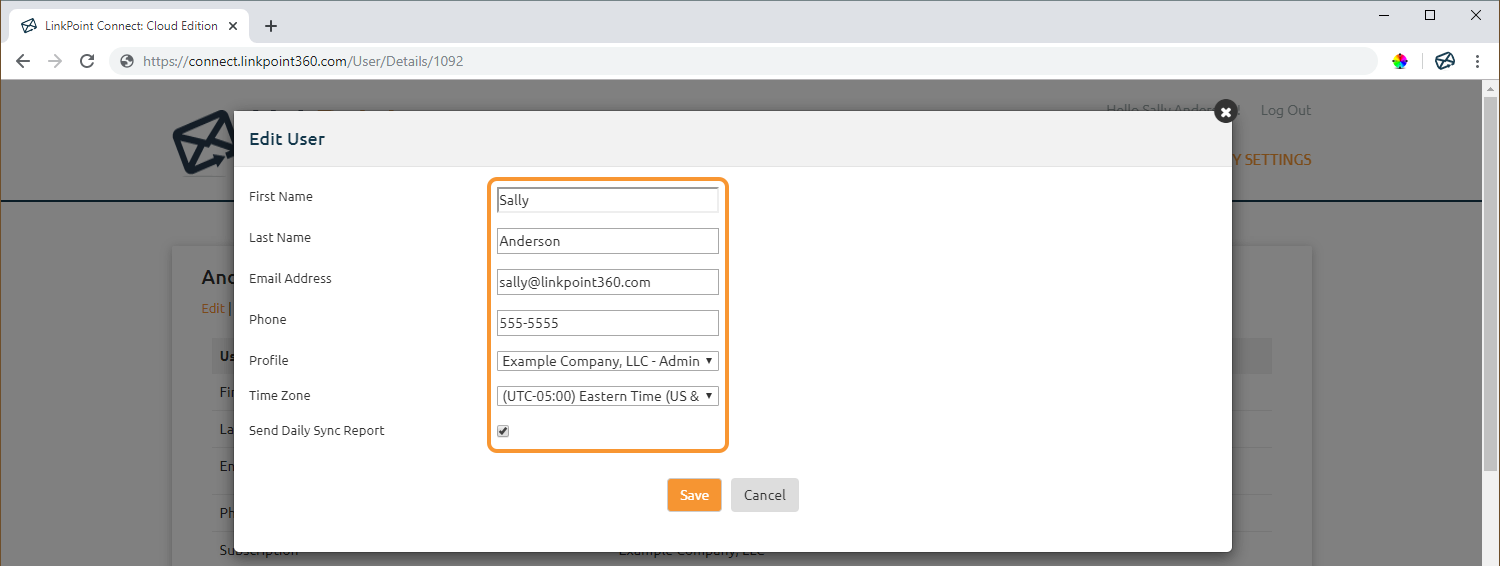Click the Log Out link
This screenshot has height=566, width=1500.
pos(1285,110)
